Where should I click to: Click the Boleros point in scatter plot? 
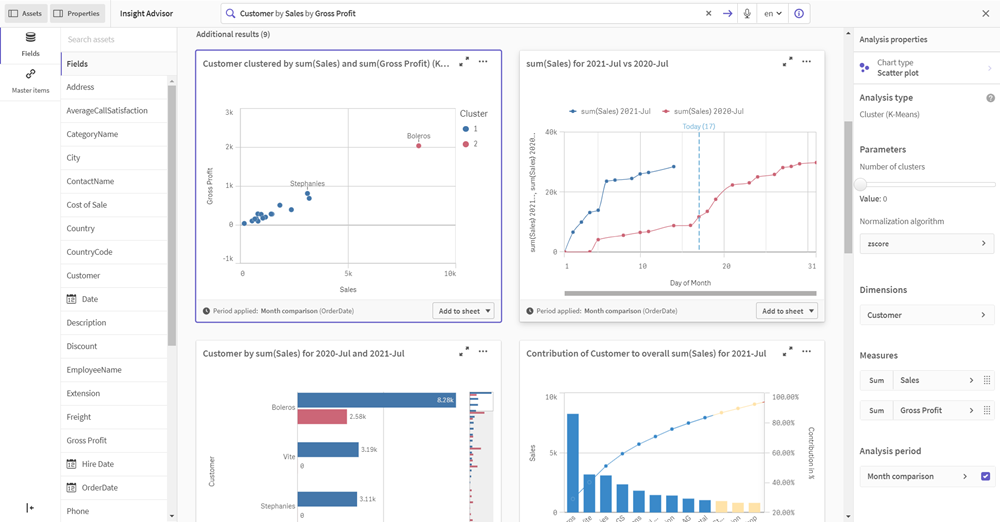(x=419, y=146)
